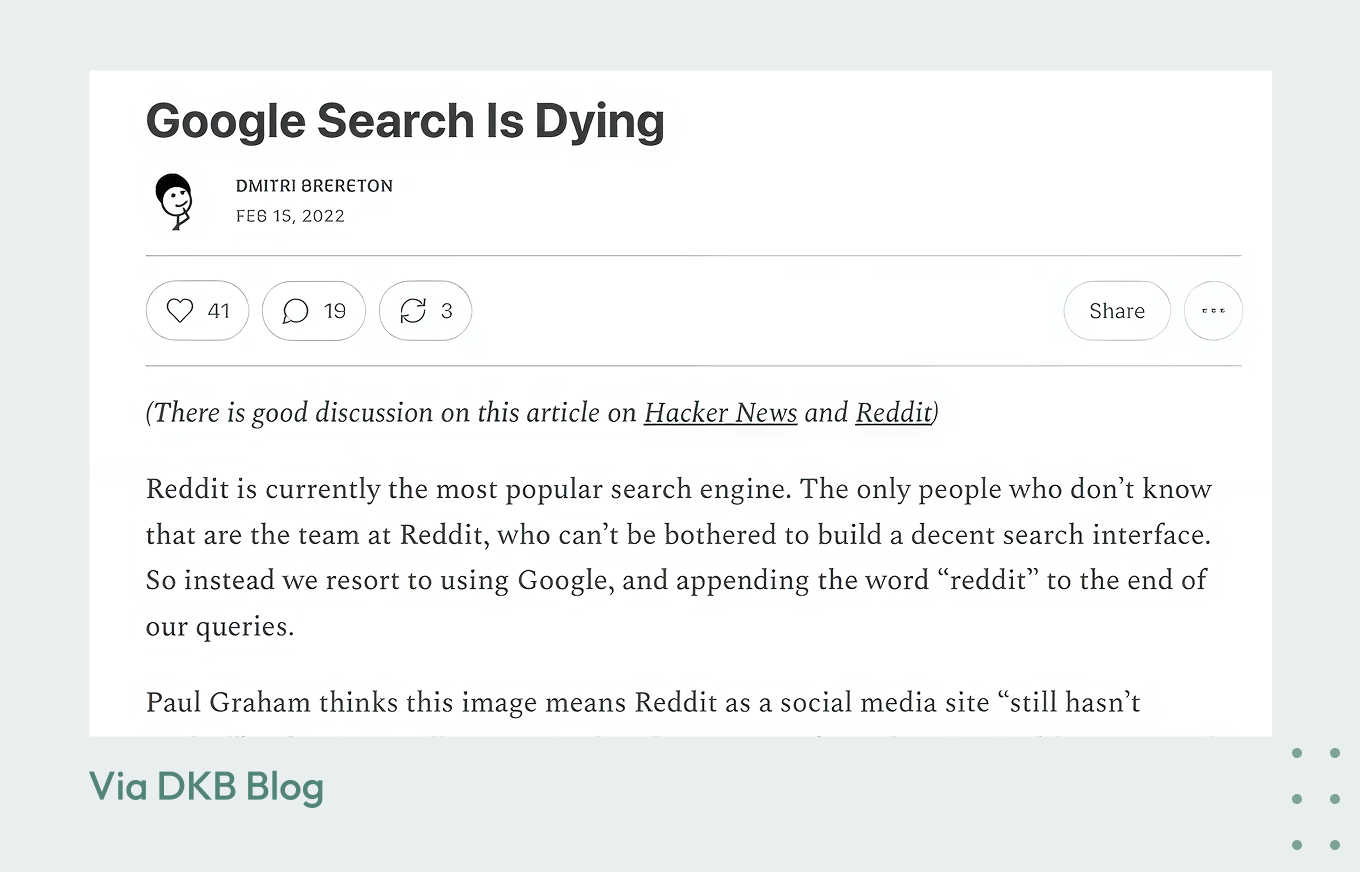Click the author name Dmitri Brereton
1360x872 pixels.
pos(314,186)
